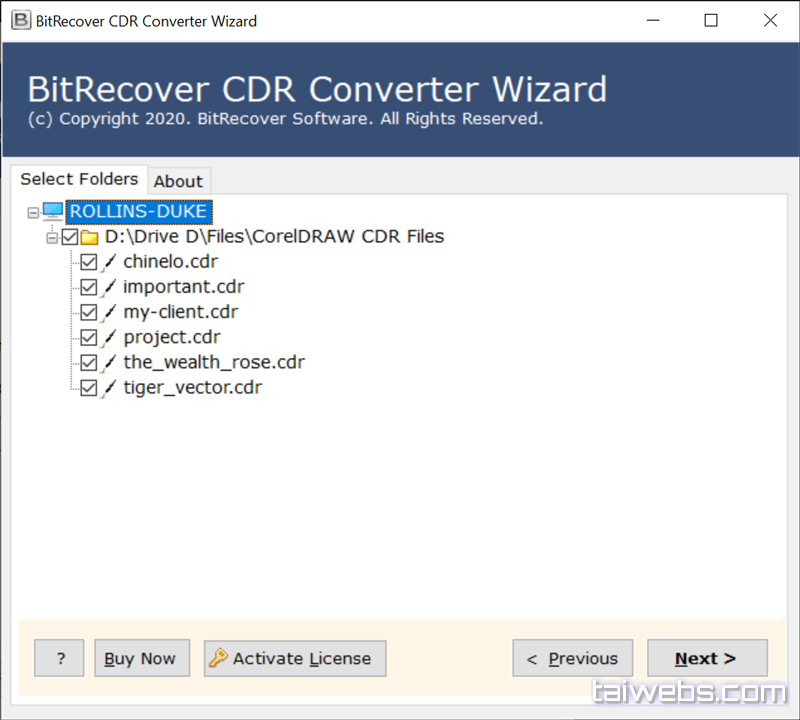This screenshot has height=720, width=800.
Task: Maximize the CDR Converter Wizard window
Action: pos(711,20)
